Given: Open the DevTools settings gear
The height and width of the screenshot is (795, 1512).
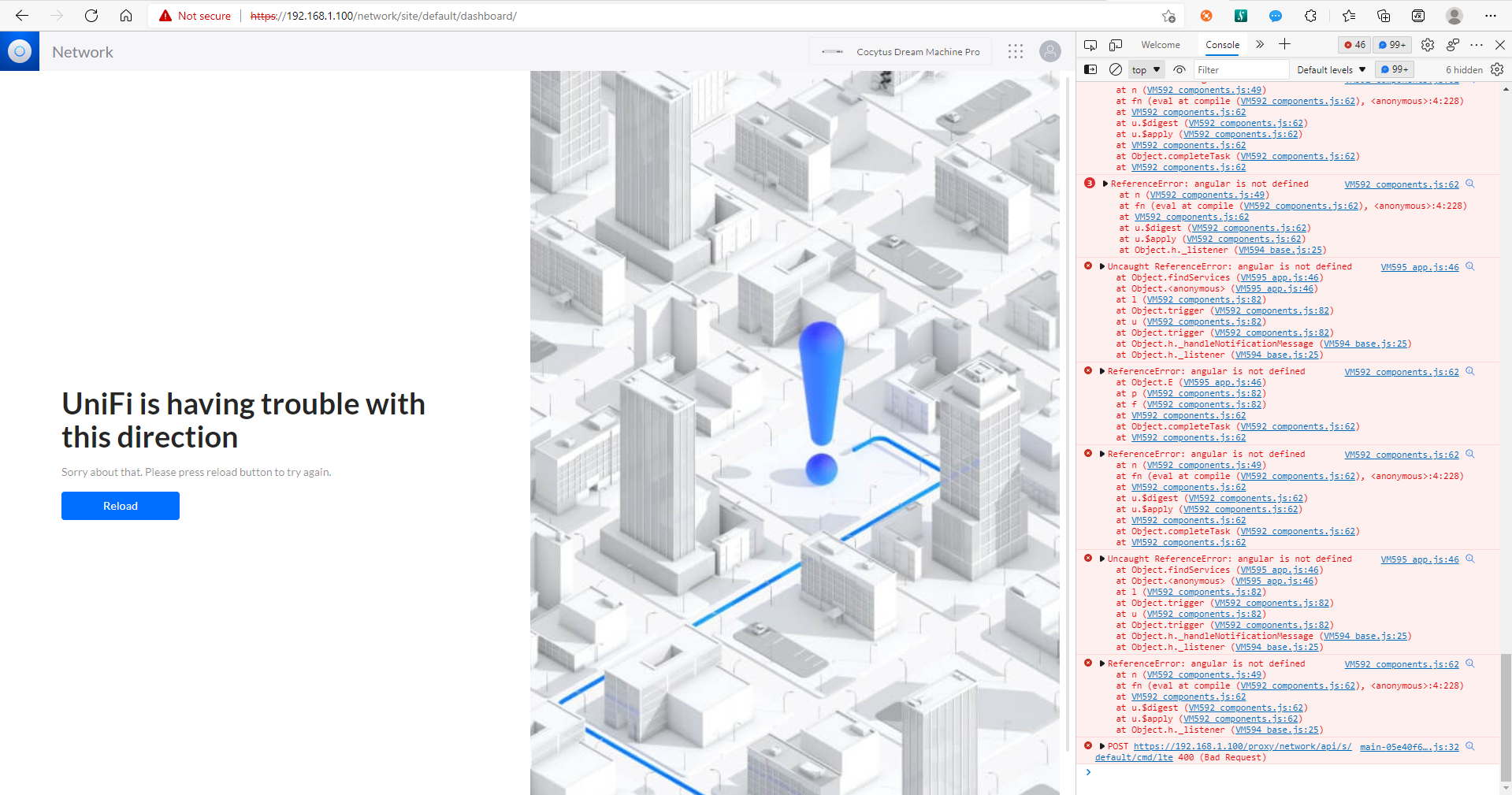Looking at the screenshot, I should coord(1428,45).
